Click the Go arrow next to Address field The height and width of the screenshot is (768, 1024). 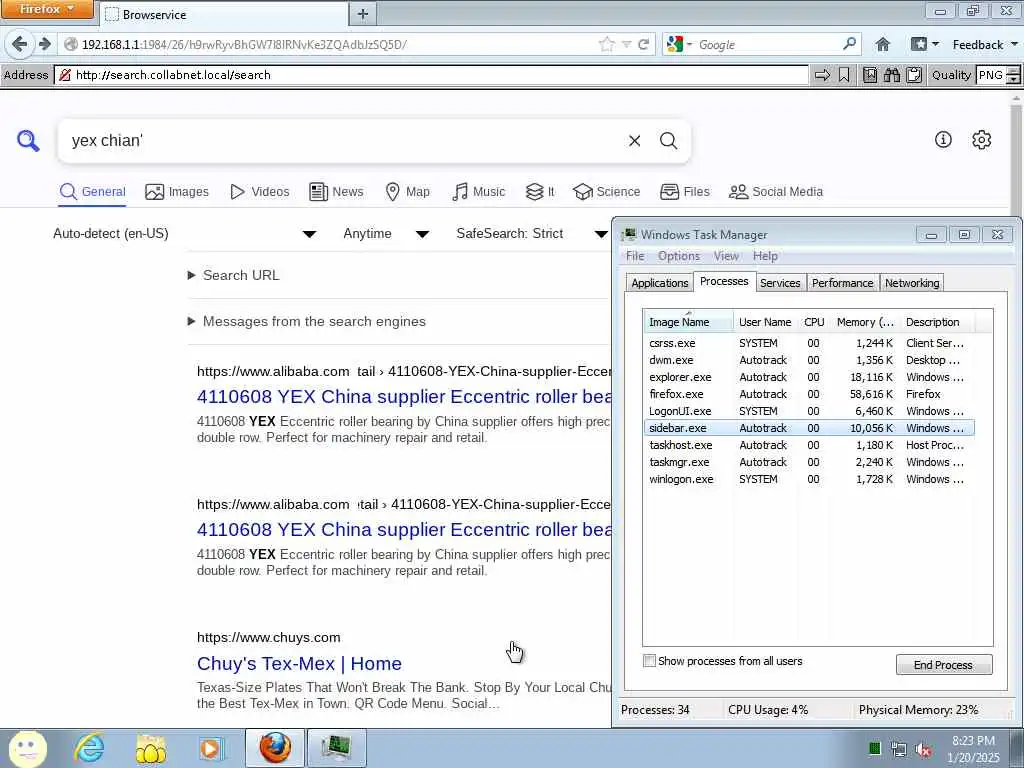(x=823, y=75)
